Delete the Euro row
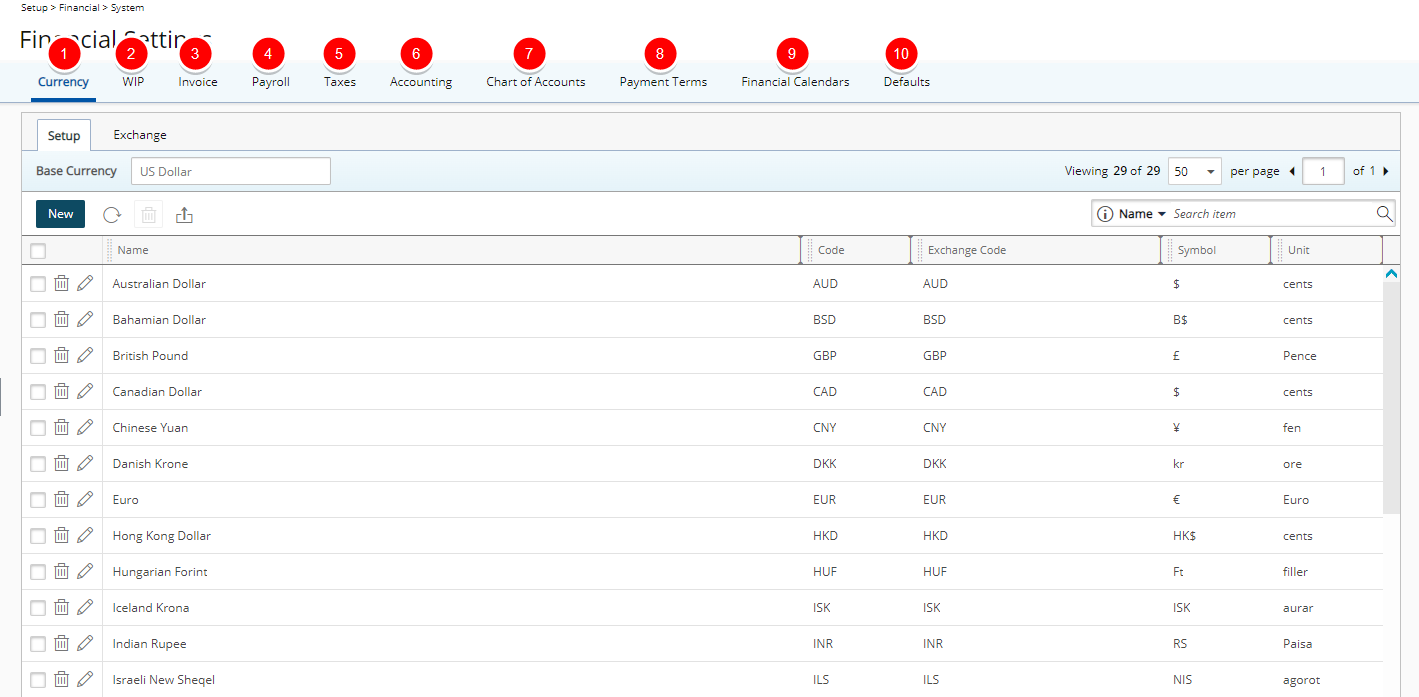This screenshot has width=1419, height=697. [x=61, y=499]
